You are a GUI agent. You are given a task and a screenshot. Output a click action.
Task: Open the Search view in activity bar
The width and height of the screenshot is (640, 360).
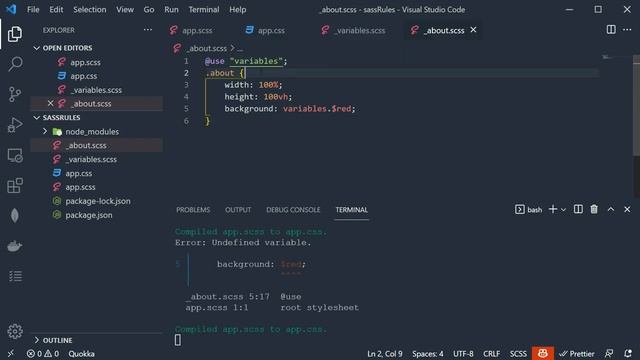pyautogui.click(x=15, y=64)
